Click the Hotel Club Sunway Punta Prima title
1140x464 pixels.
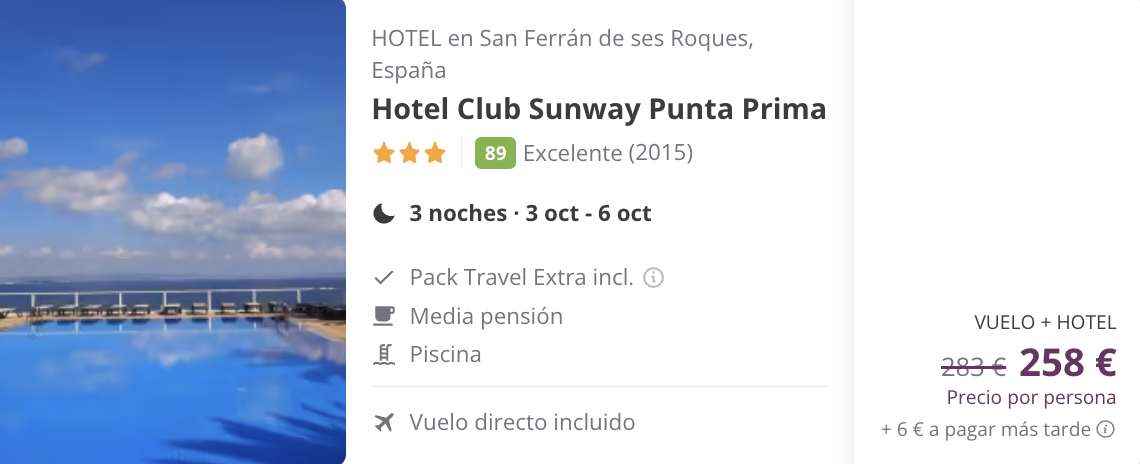598,109
